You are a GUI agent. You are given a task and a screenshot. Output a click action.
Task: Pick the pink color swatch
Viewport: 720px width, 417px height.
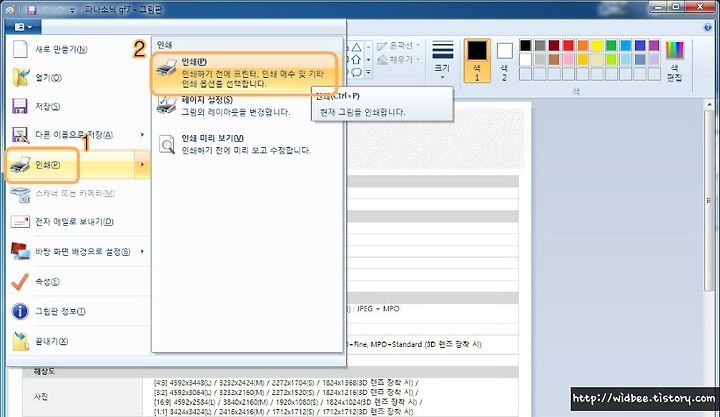click(568, 59)
